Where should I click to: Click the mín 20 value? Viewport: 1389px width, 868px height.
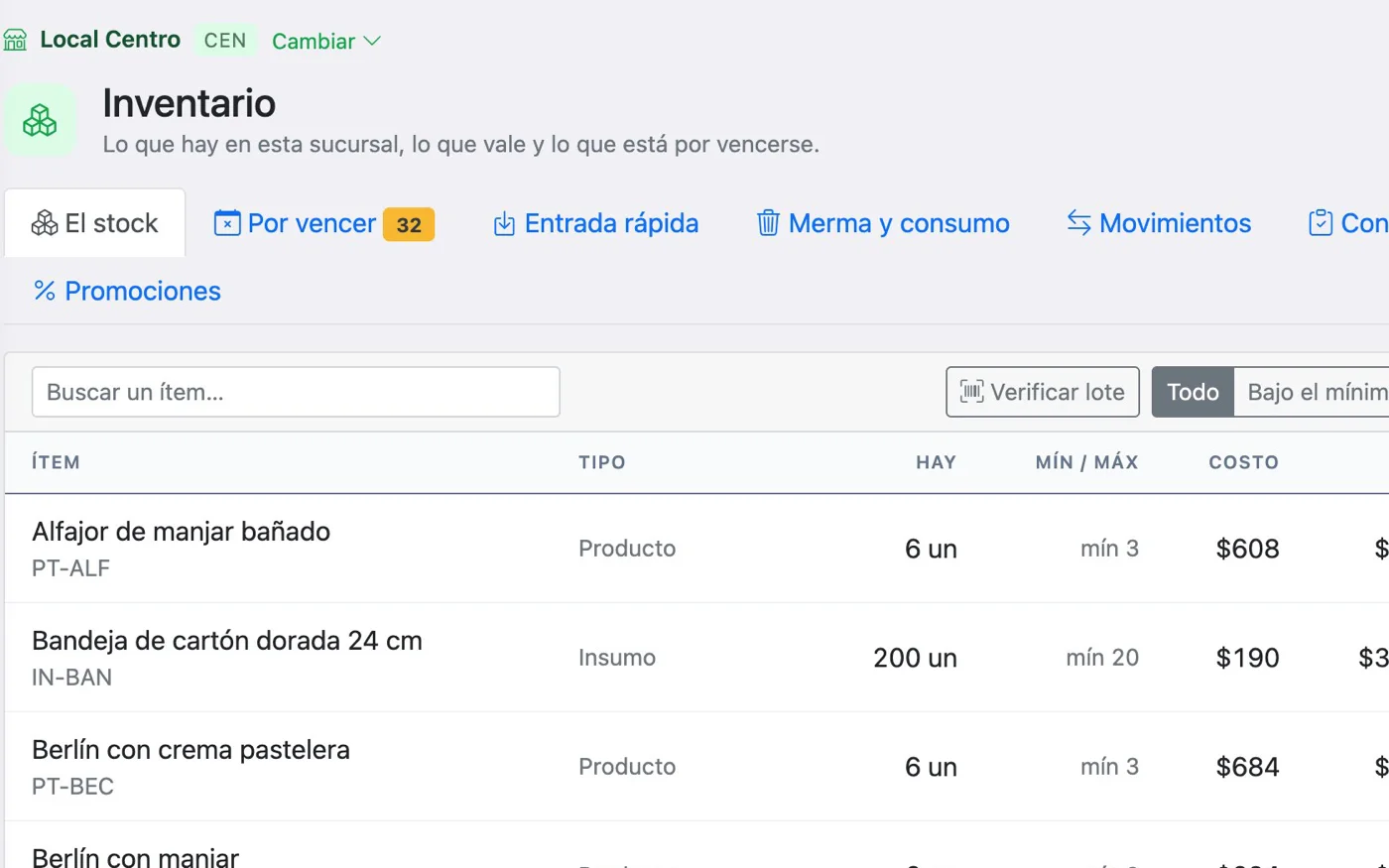[1102, 658]
